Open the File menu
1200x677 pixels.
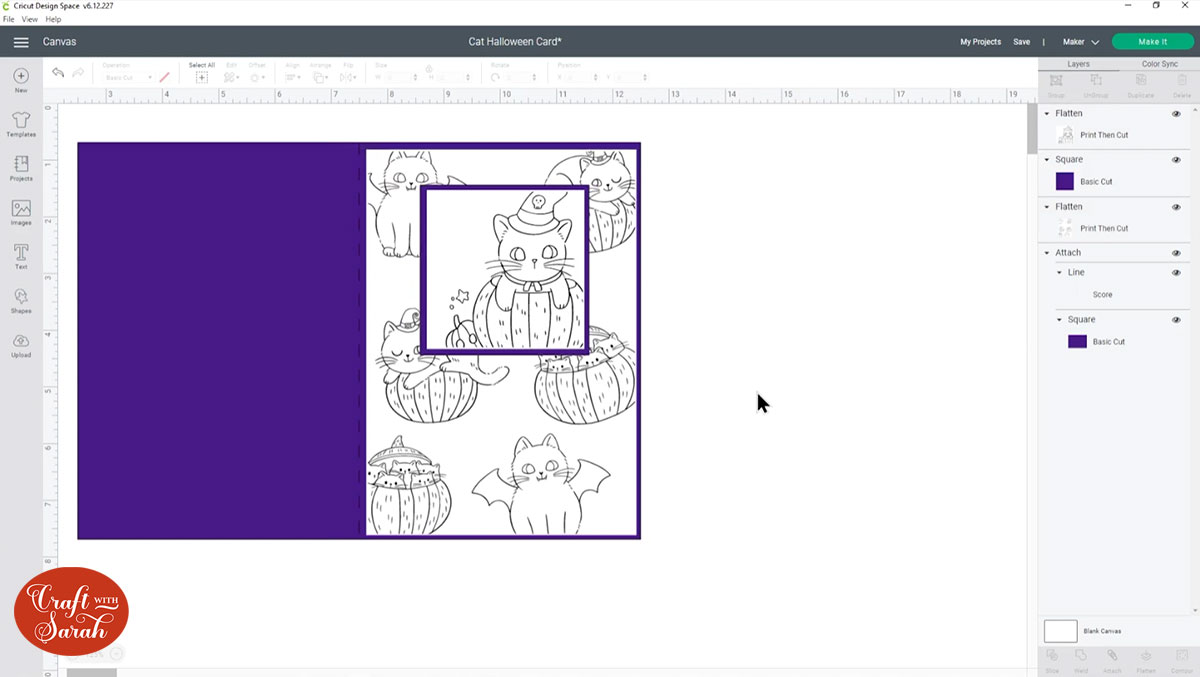[x=8, y=19]
